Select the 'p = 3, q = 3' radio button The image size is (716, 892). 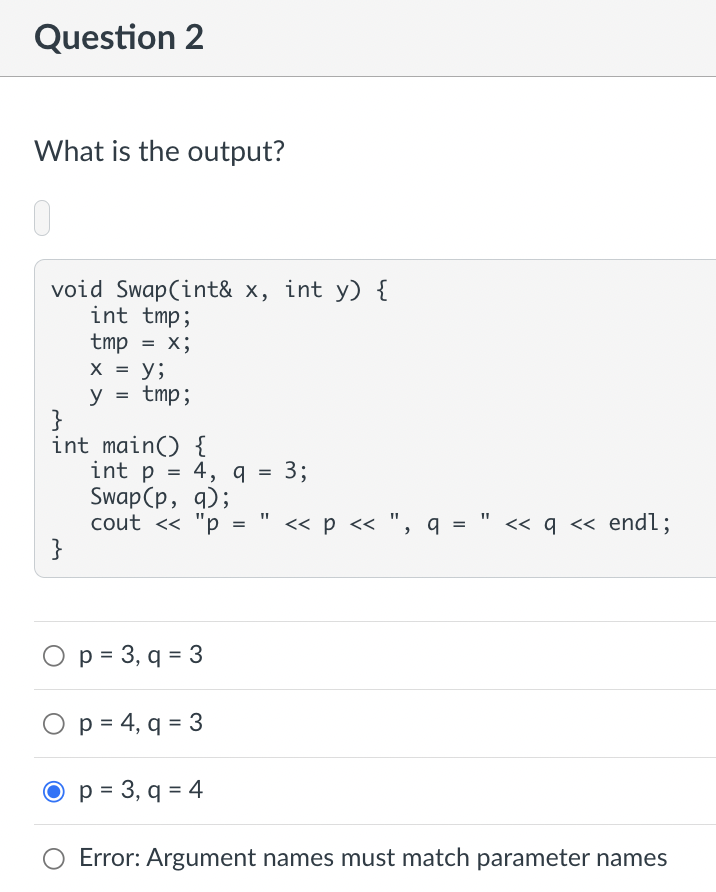click(54, 655)
